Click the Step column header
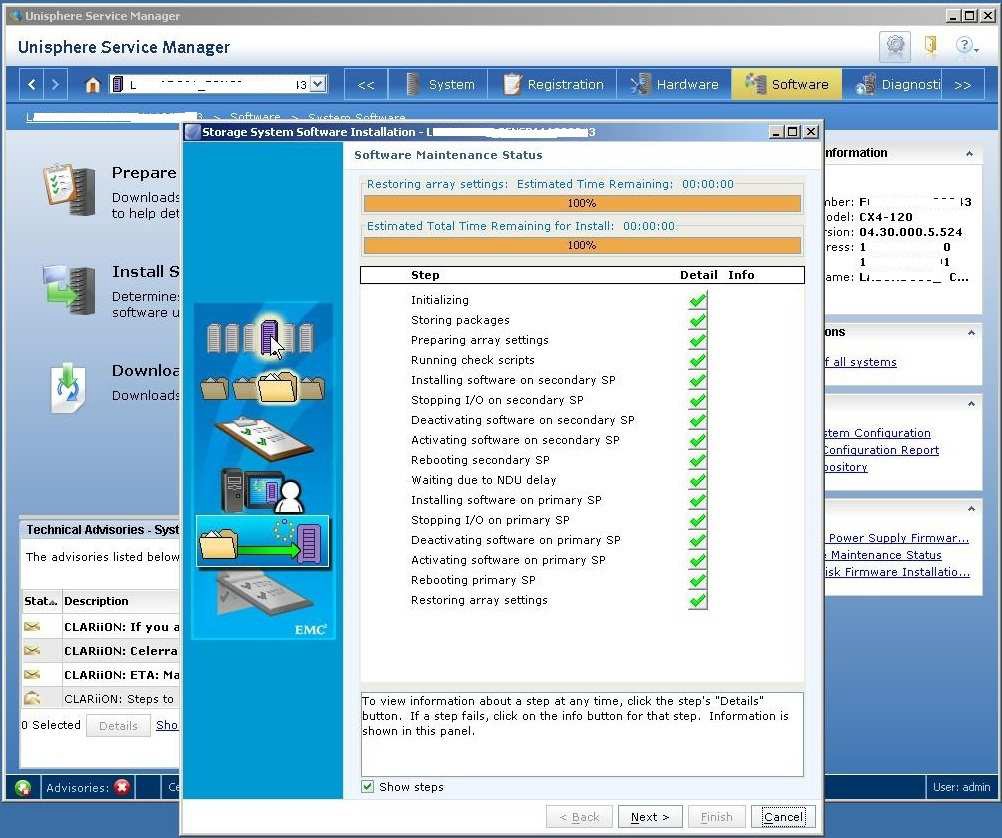Screen dimensions: 1002x838 coord(425,275)
